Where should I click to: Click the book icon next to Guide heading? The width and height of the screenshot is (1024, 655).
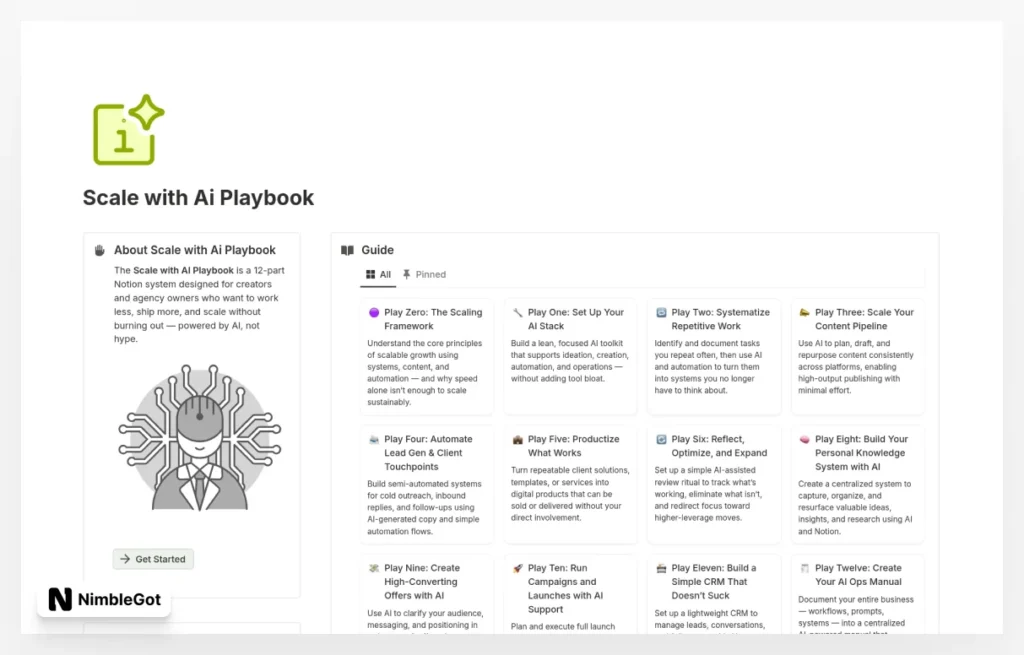[x=346, y=249]
